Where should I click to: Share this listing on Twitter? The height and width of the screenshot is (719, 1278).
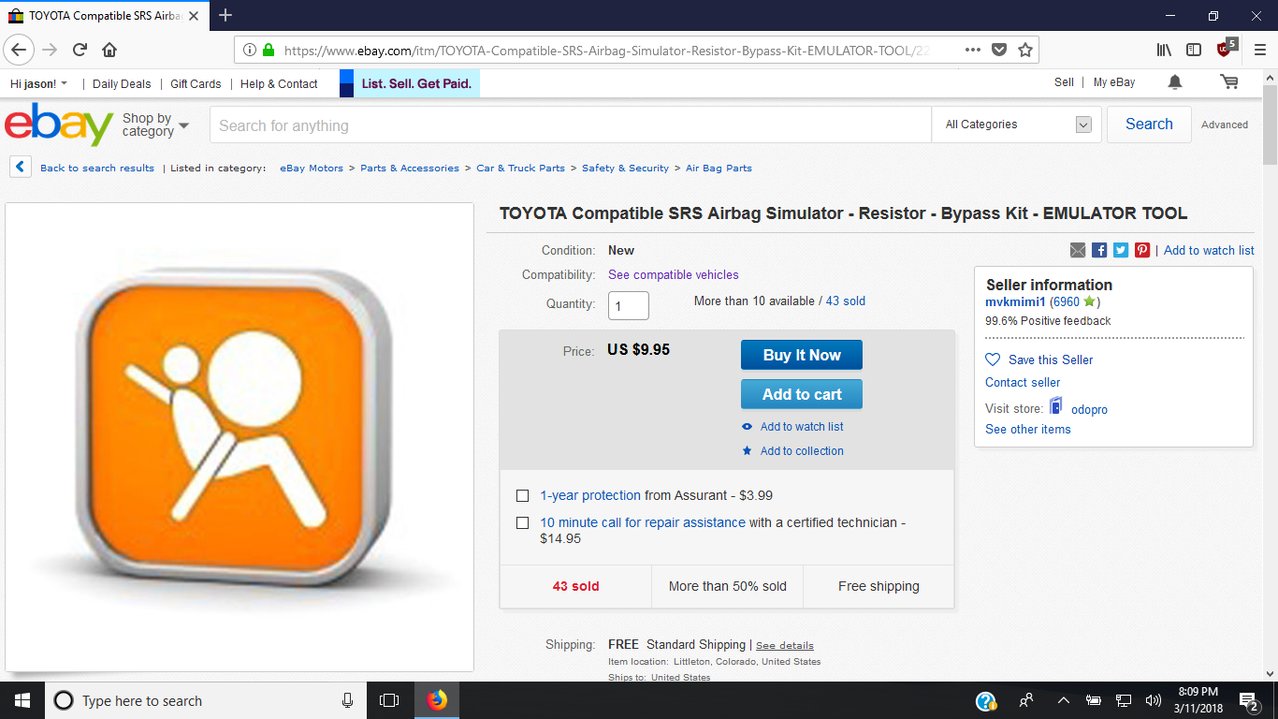pyautogui.click(x=1121, y=250)
